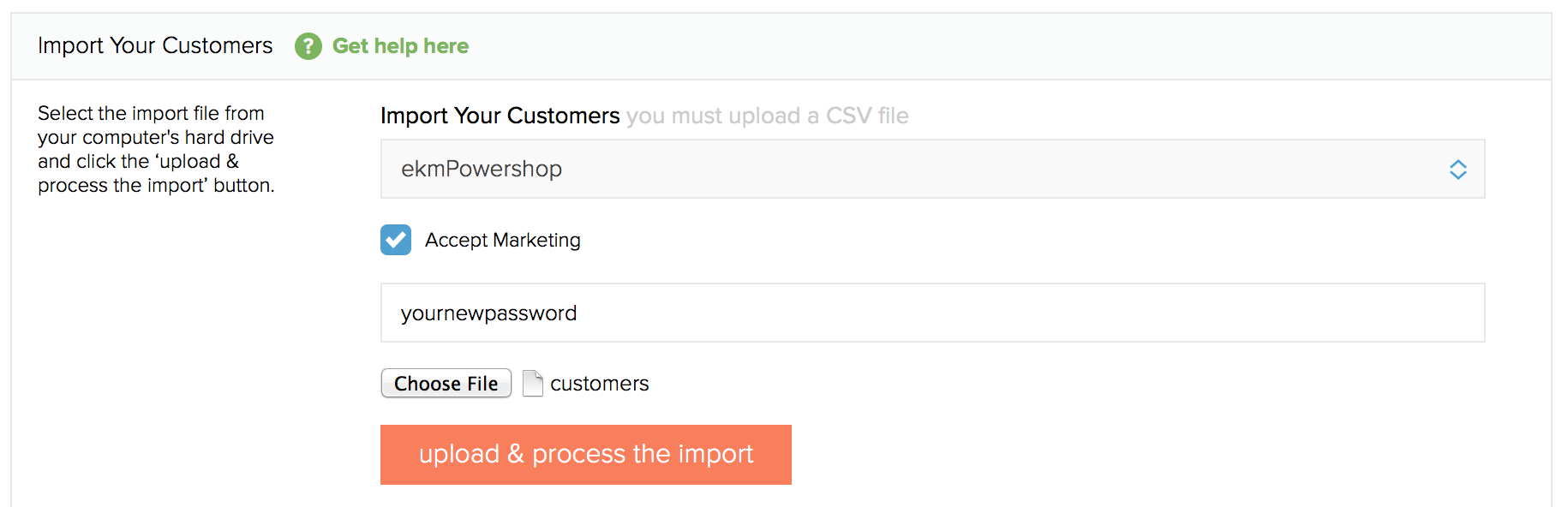Click the blue up-down arrows on the select box
1568x507 pixels.
tap(1457, 170)
